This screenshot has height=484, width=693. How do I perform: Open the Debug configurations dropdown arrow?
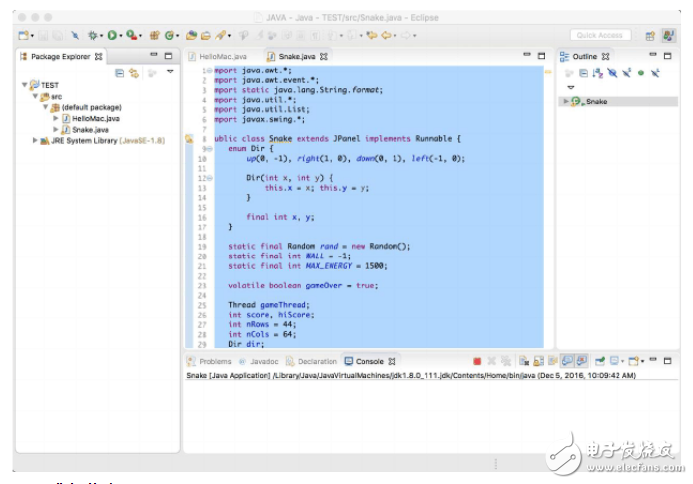click(x=102, y=36)
